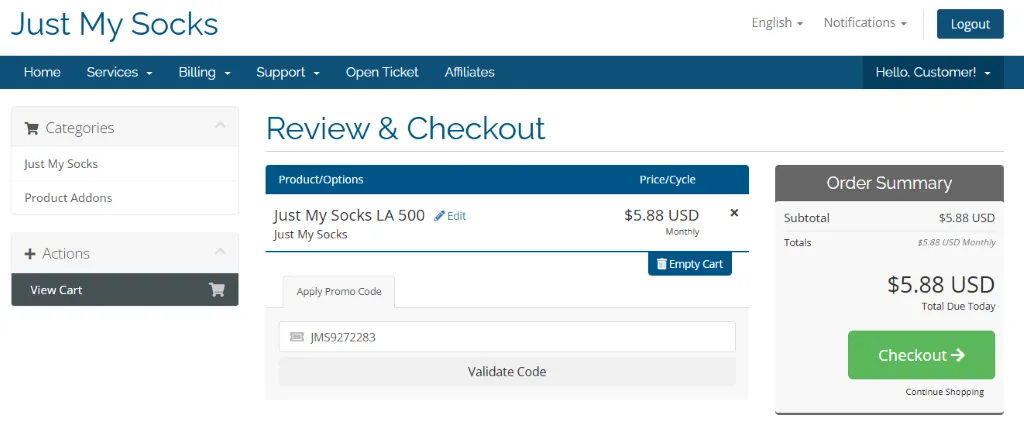The height and width of the screenshot is (443, 1024).
Task: Select Product Addons category
Action: 125,197
